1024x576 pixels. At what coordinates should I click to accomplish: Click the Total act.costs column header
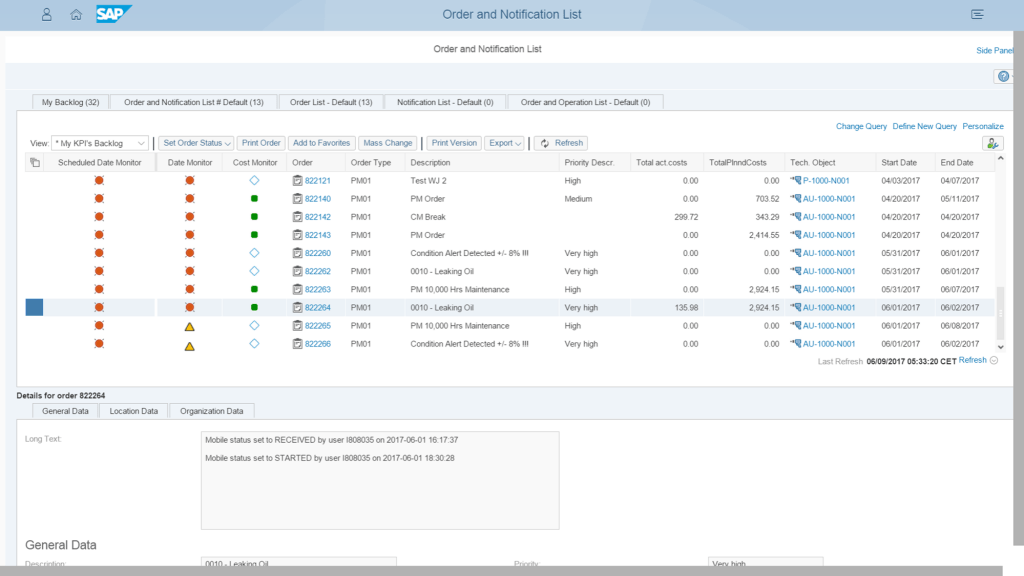(x=662, y=163)
